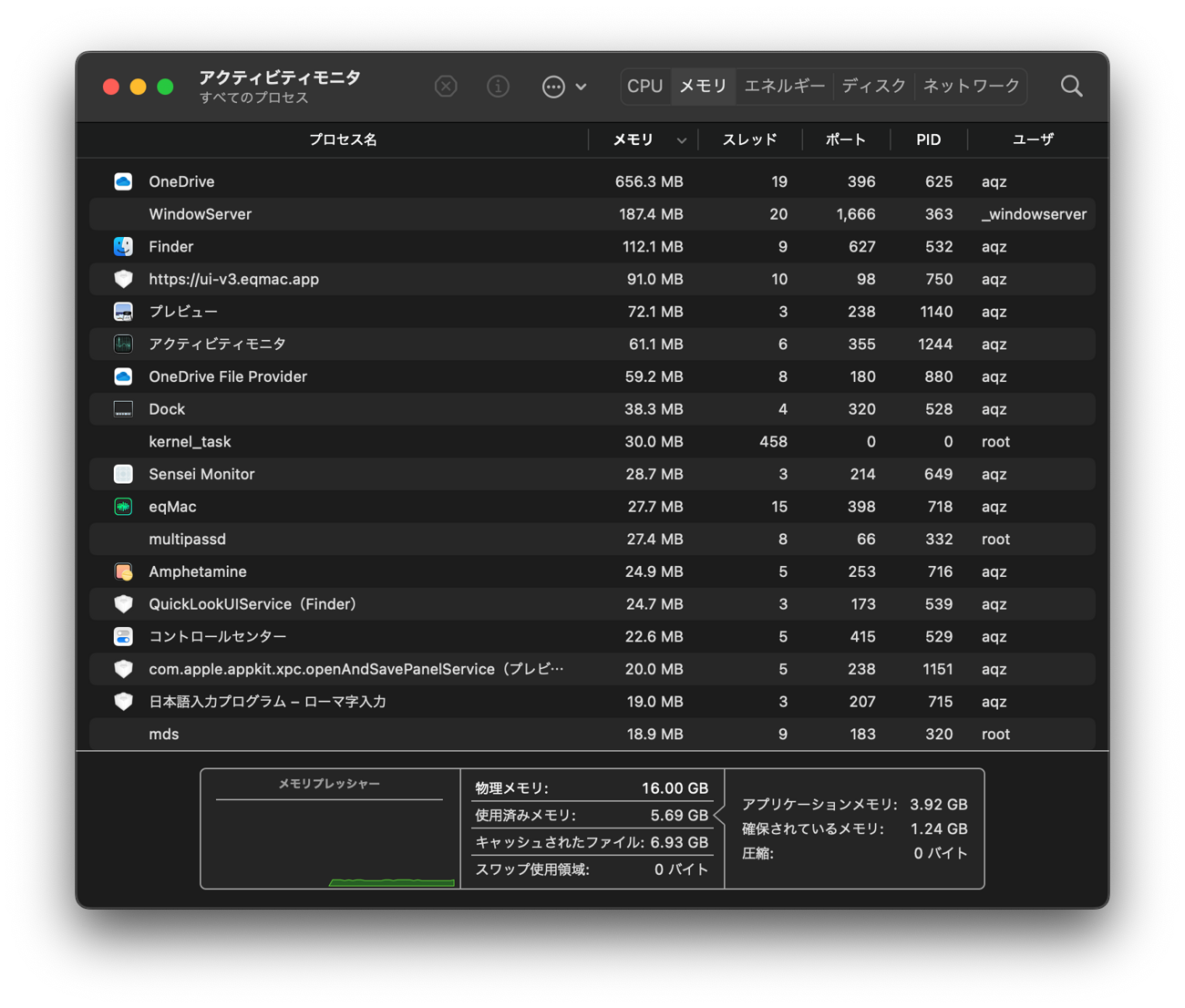
Task: Click the 圧縮 0 バイト value
Action: [x=941, y=854]
